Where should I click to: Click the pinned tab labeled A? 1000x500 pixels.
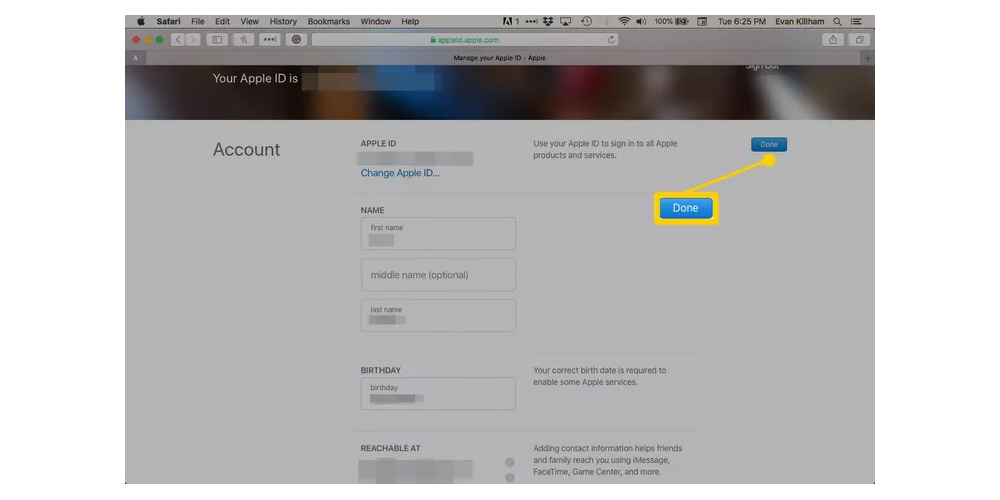(135, 58)
